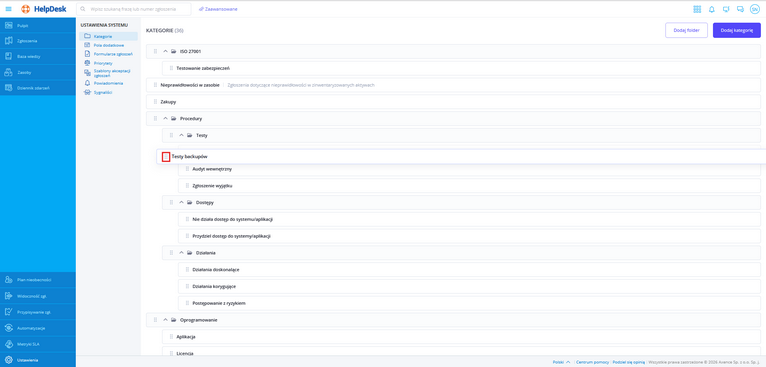This screenshot has height=367, width=766.
Task: Open Metryki SLA in the sidebar
Action: (x=38, y=344)
